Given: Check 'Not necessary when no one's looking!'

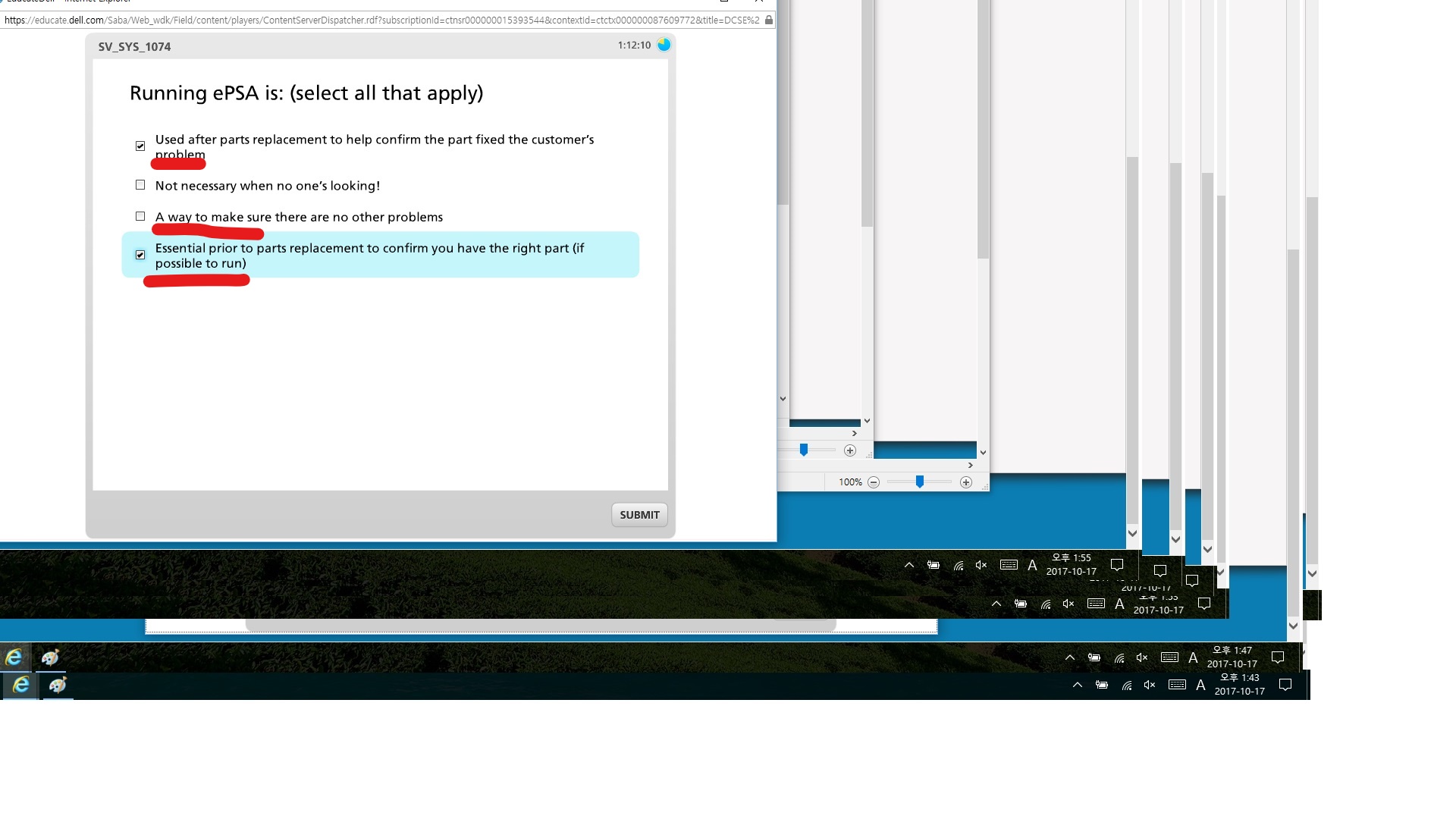Looking at the screenshot, I should coord(140,185).
